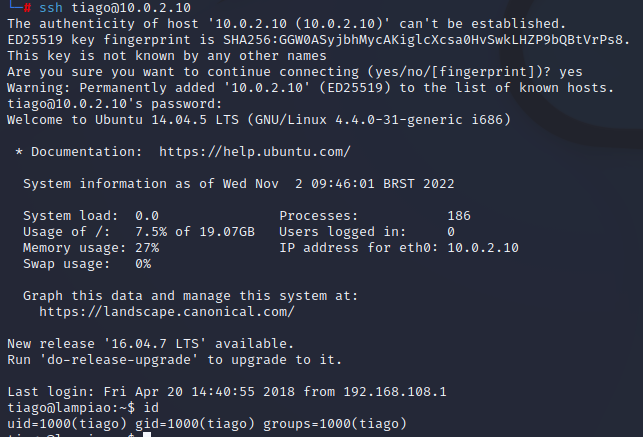This screenshot has width=643, height=437.
Task: Click the Swap usage 0% value
Action: pyautogui.click(x=142, y=264)
